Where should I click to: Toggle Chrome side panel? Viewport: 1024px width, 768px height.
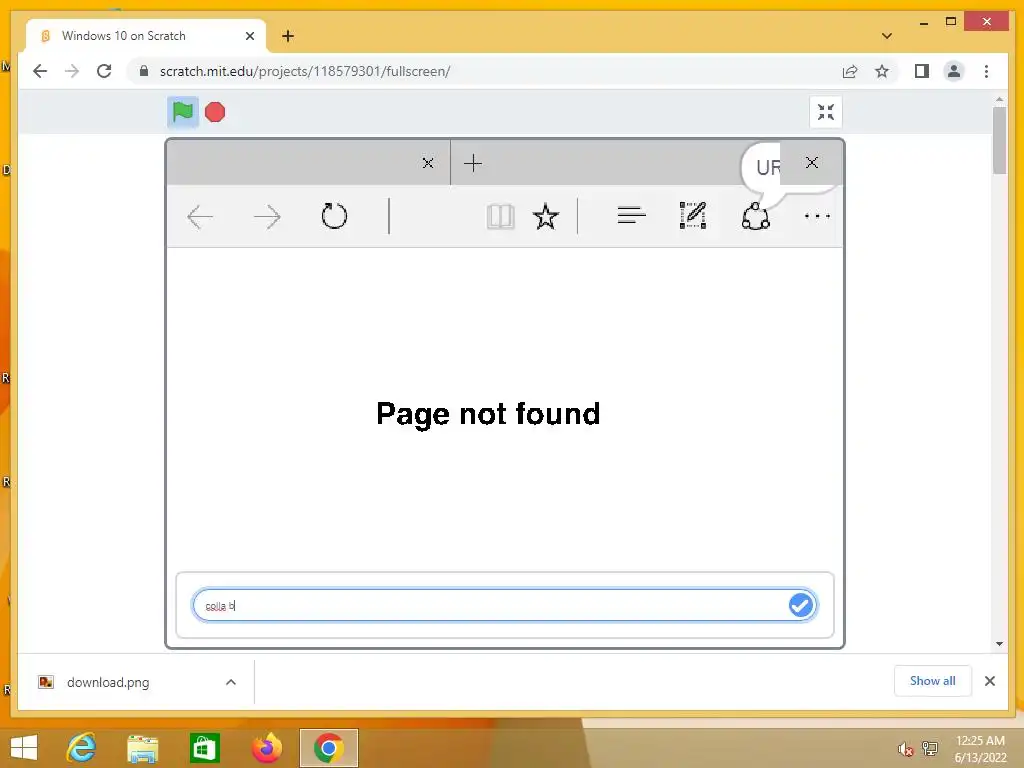click(921, 71)
